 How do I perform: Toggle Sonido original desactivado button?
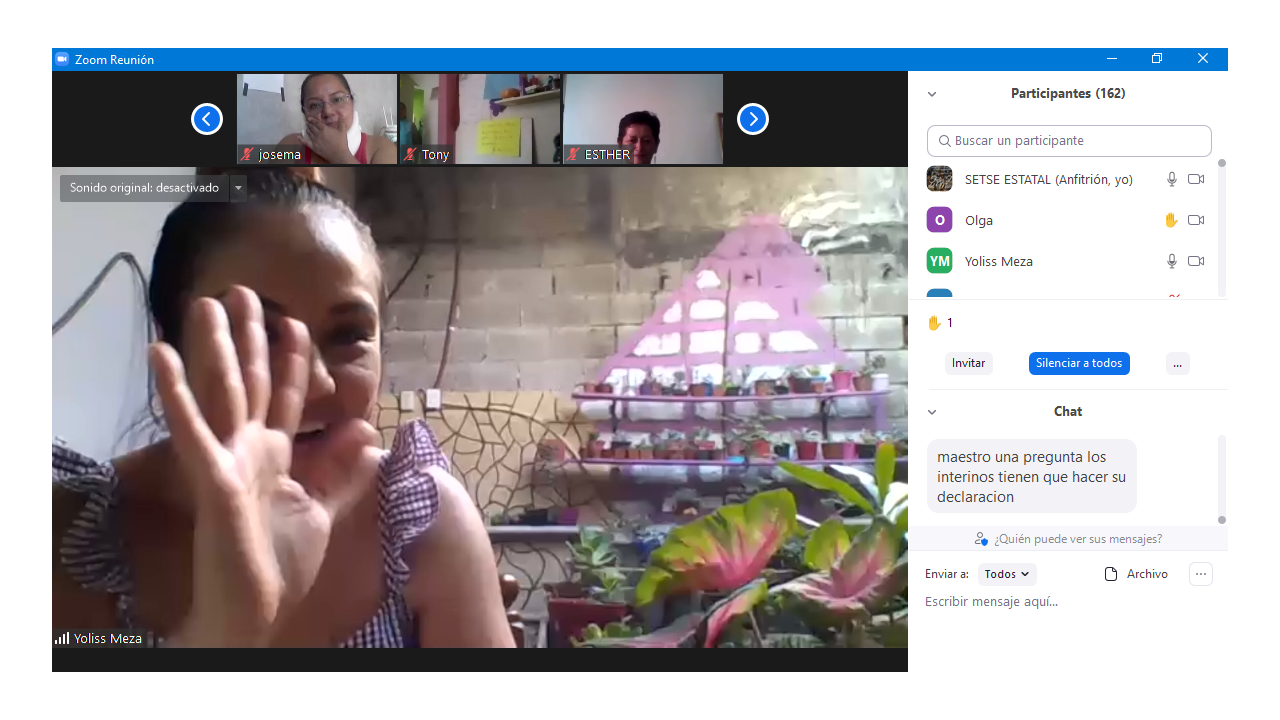pyautogui.click(x=144, y=188)
